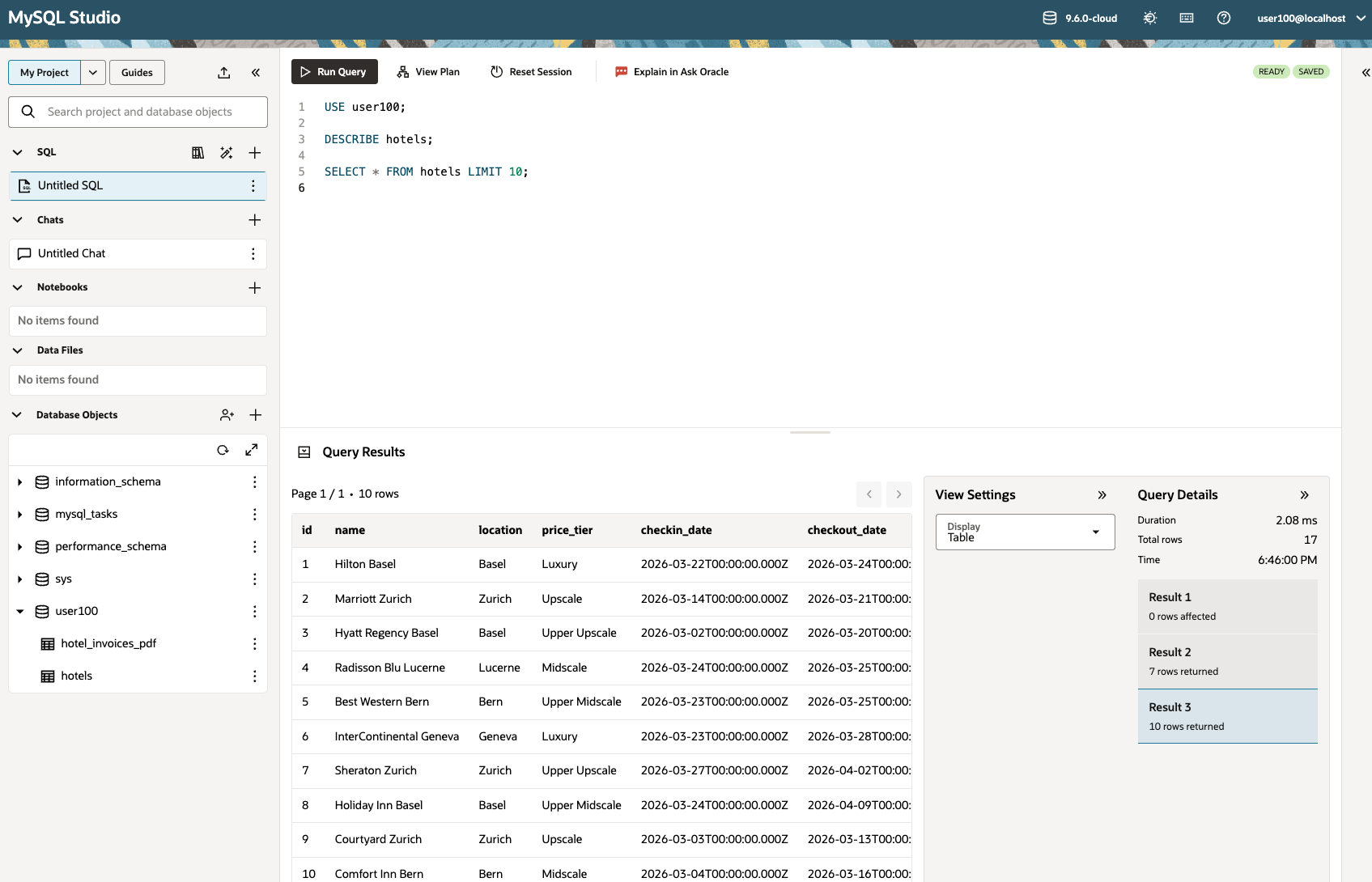Toggle the light/dark theme icon
1372x882 pixels.
click(1149, 18)
